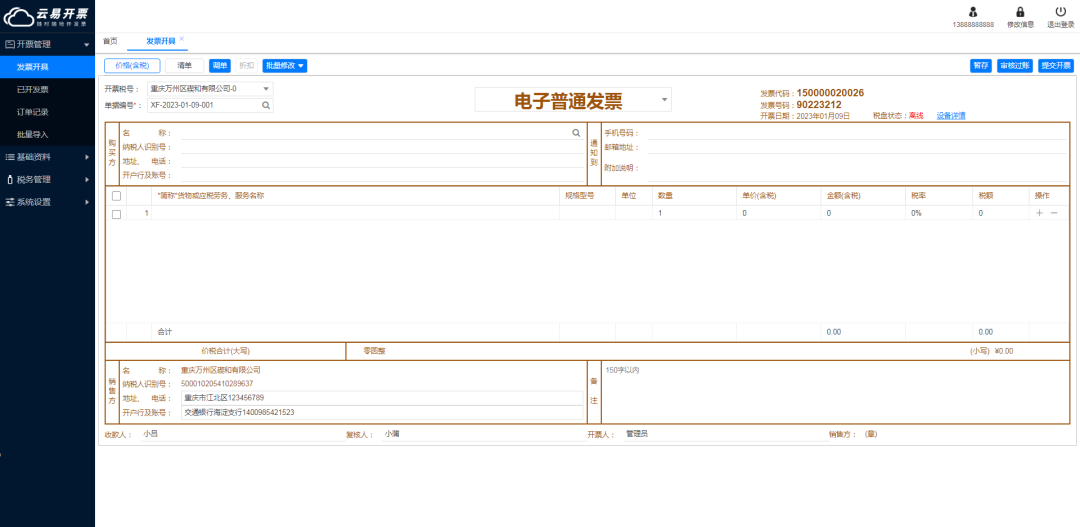
Task: Check the select-all checkbox in table header
Action: [x=117, y=196]
